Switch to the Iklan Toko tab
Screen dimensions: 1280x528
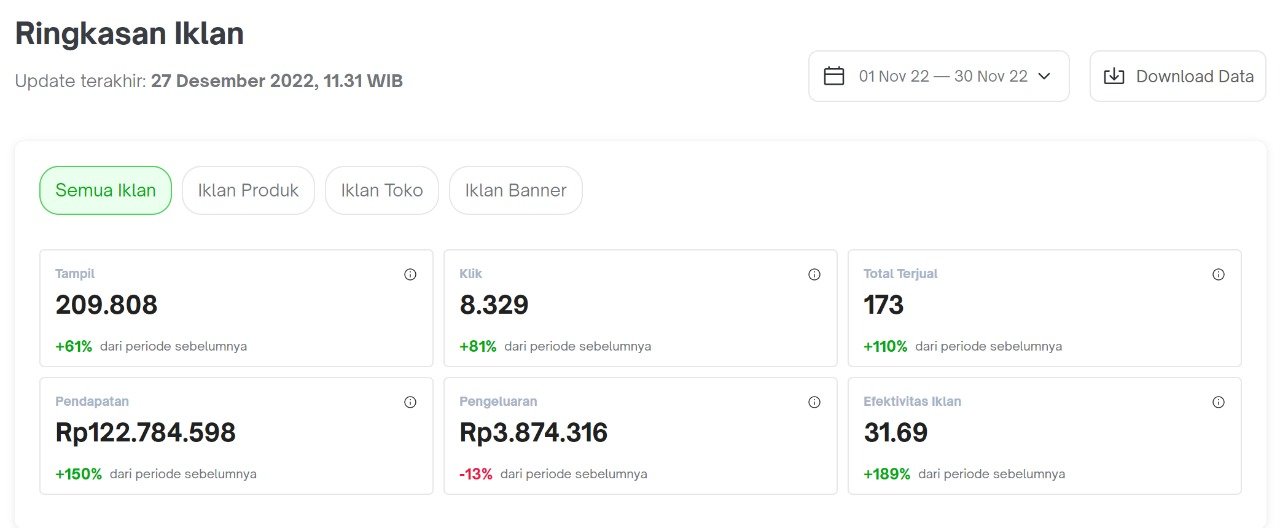pyautogui.click(x=382, y=190)
